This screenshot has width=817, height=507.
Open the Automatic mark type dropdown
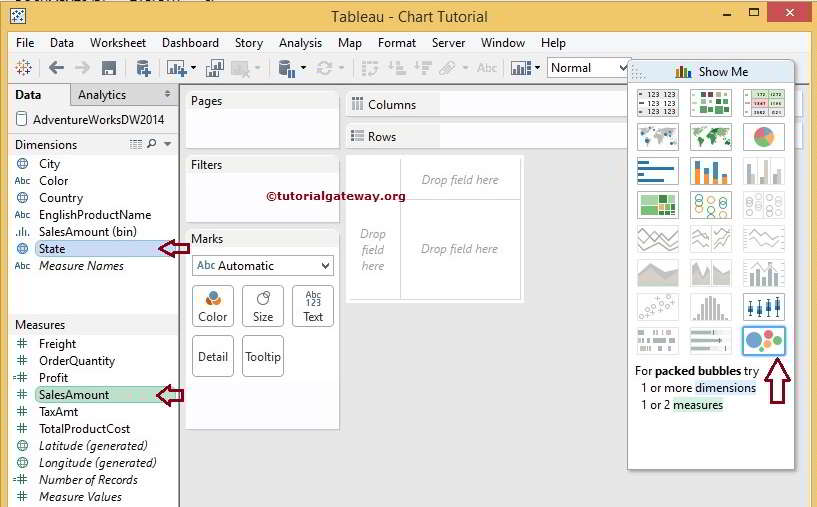[x=263, y=266]
